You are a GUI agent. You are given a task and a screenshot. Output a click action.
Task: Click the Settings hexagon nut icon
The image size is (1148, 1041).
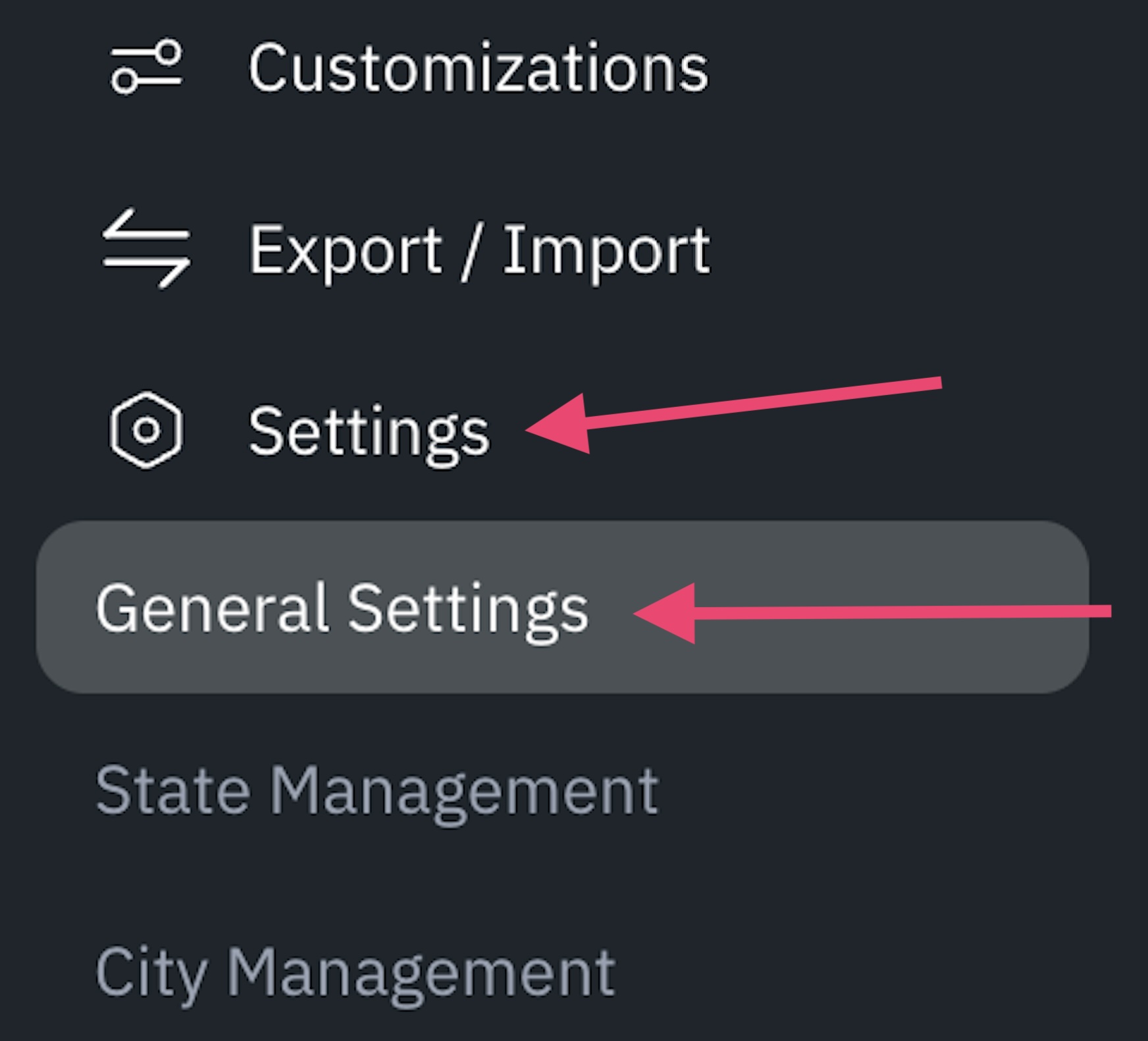[146, 431]
